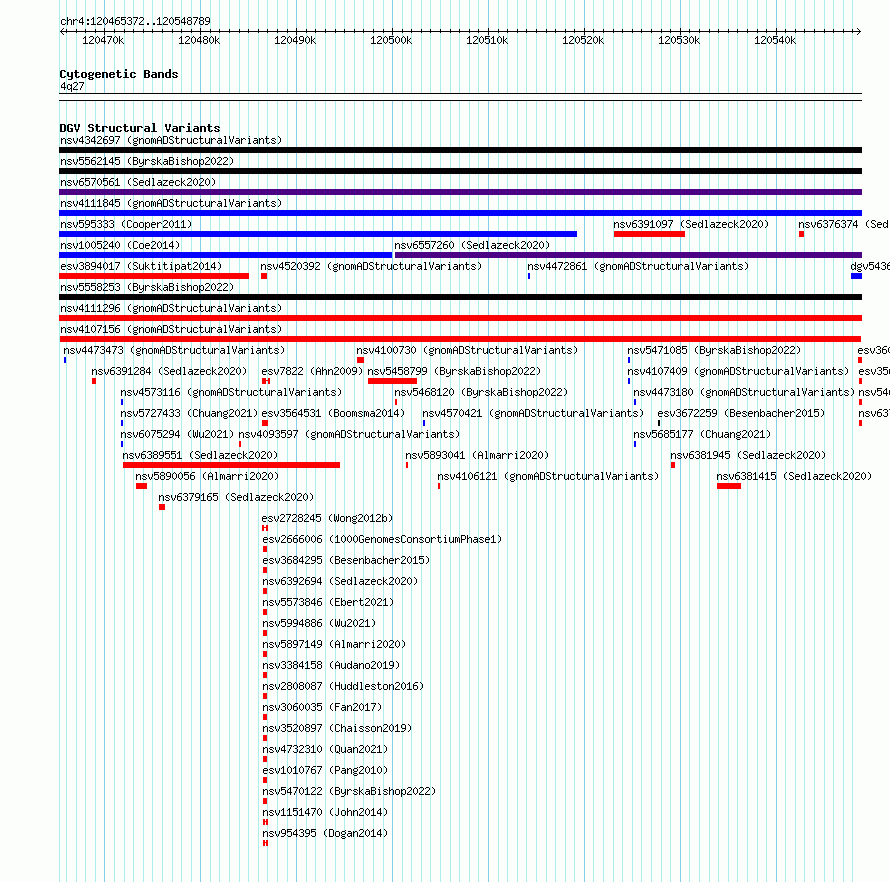Open variant nsv4473473 (gnomADStructuralVariants)
The image size is (890, 882).
(x=174, y=350)
